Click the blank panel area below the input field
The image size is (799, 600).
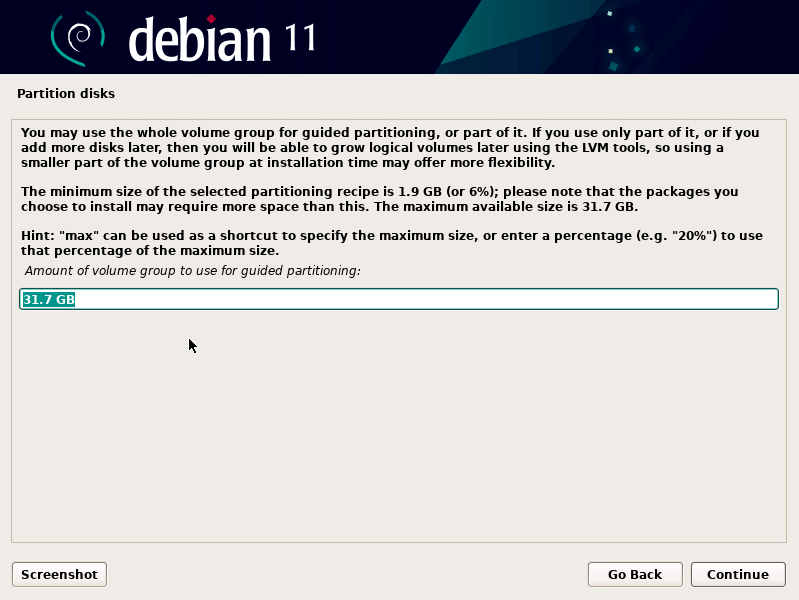400,430
